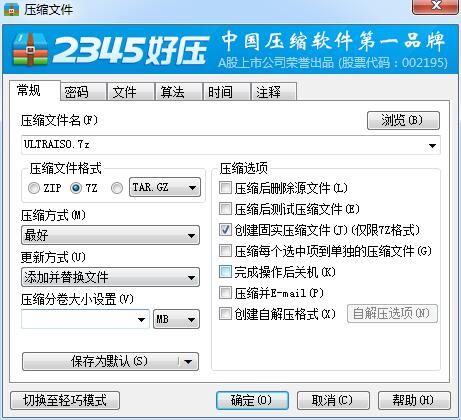Go to the 注释 tab

coord(274,92)
